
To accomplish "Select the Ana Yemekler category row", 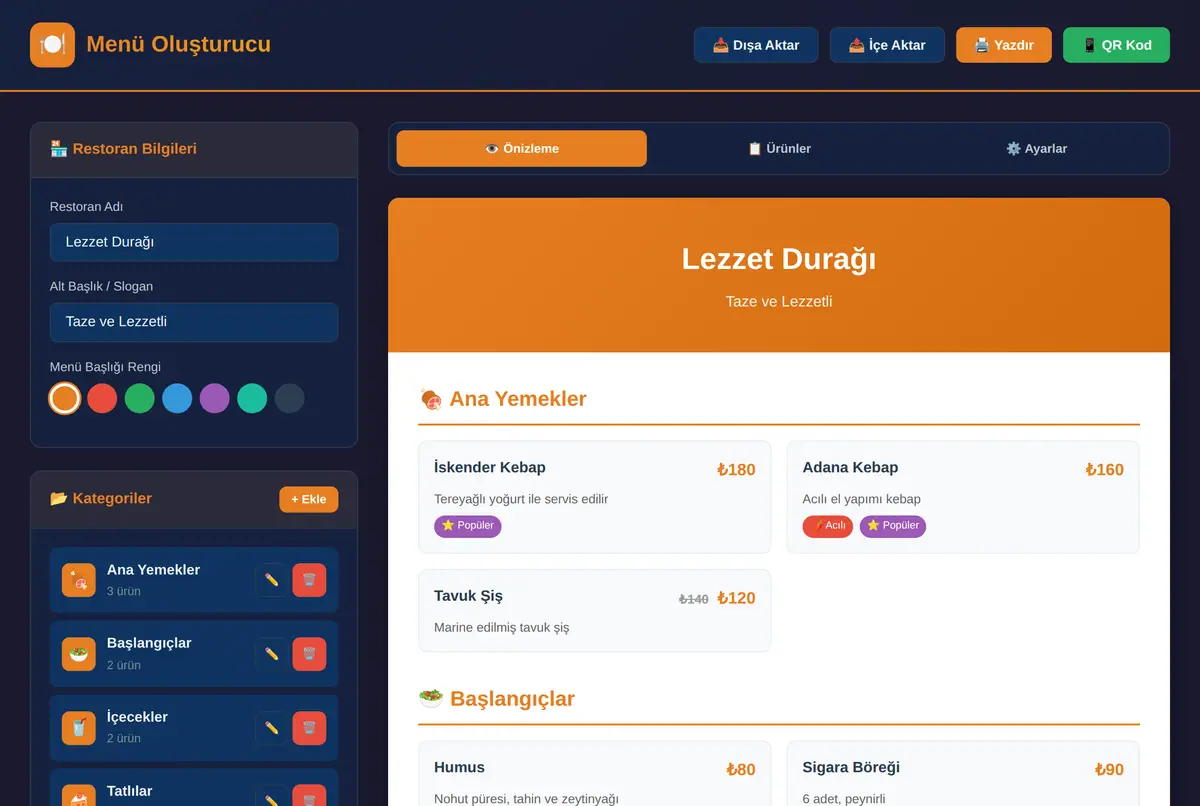I will (194, 580).
